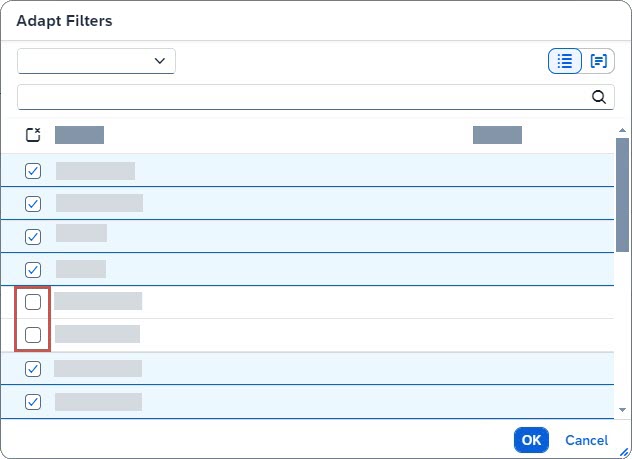This screenshot has height=459, width=632.
Task: Switch to the list view icon
Action: click(565, 61)
